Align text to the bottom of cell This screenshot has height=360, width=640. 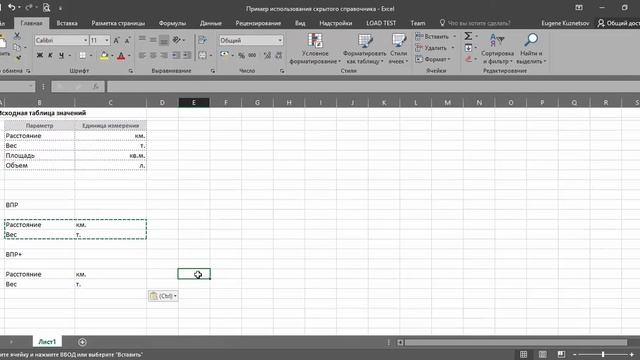(x=163, y=40)
